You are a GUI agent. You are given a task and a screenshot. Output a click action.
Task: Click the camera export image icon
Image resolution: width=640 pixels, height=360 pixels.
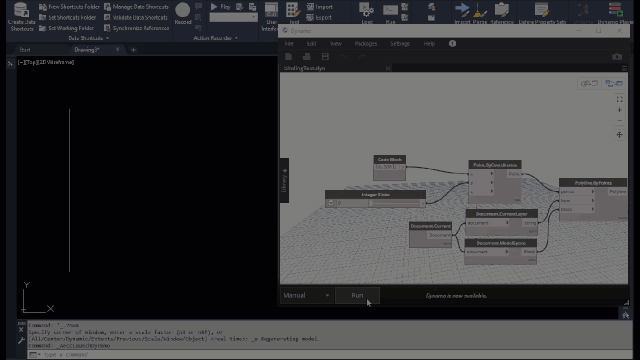coord(617,57)
